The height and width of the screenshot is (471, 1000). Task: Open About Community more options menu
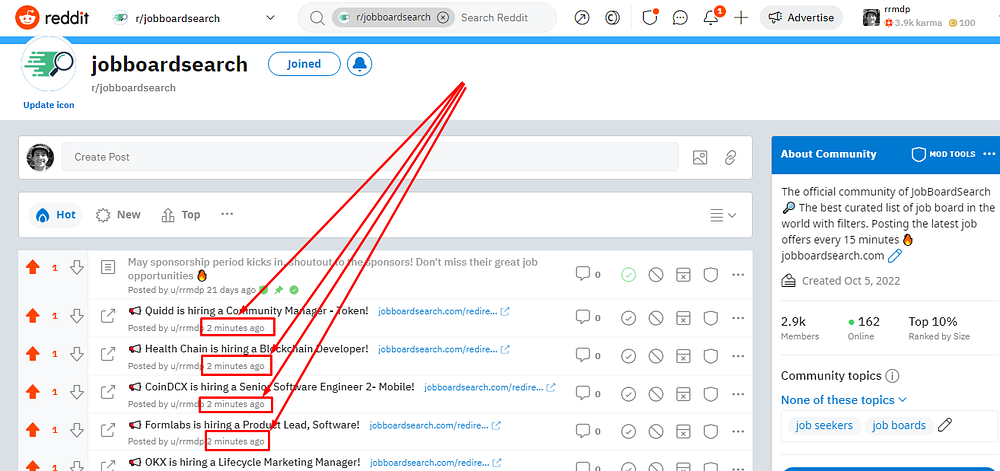point(989,154)
